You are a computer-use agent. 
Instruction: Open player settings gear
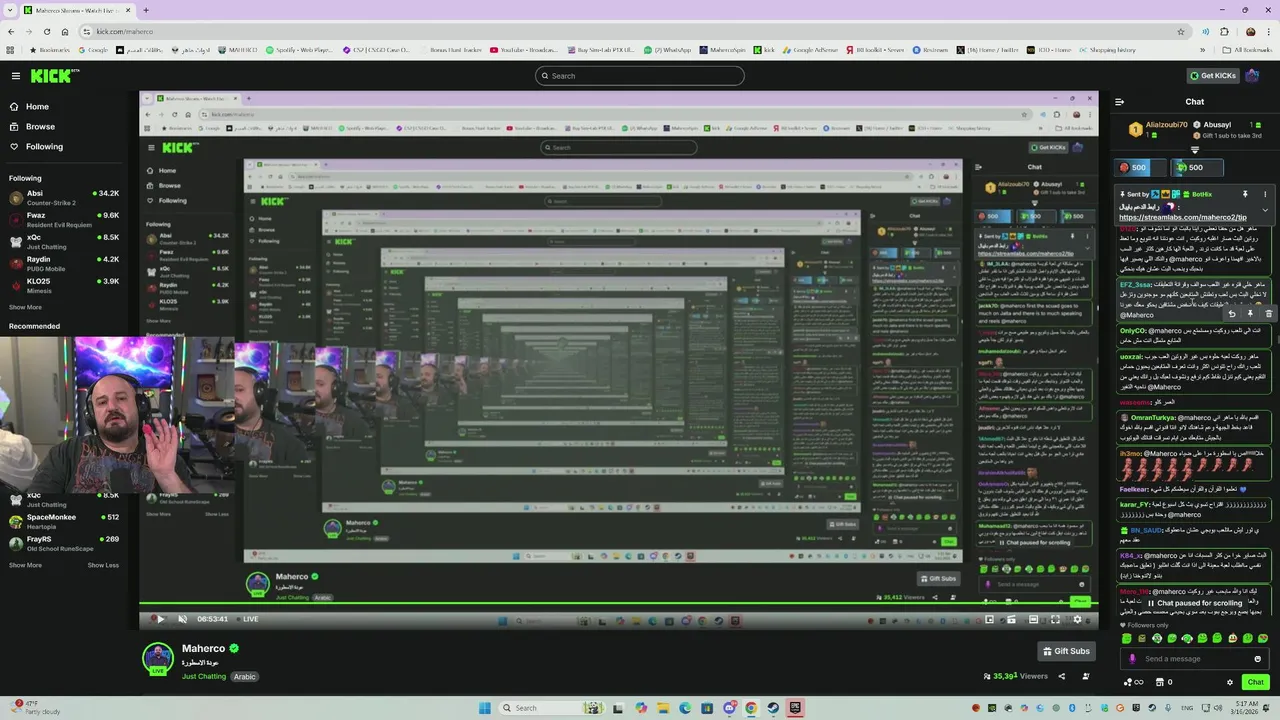pos(1078,619)
